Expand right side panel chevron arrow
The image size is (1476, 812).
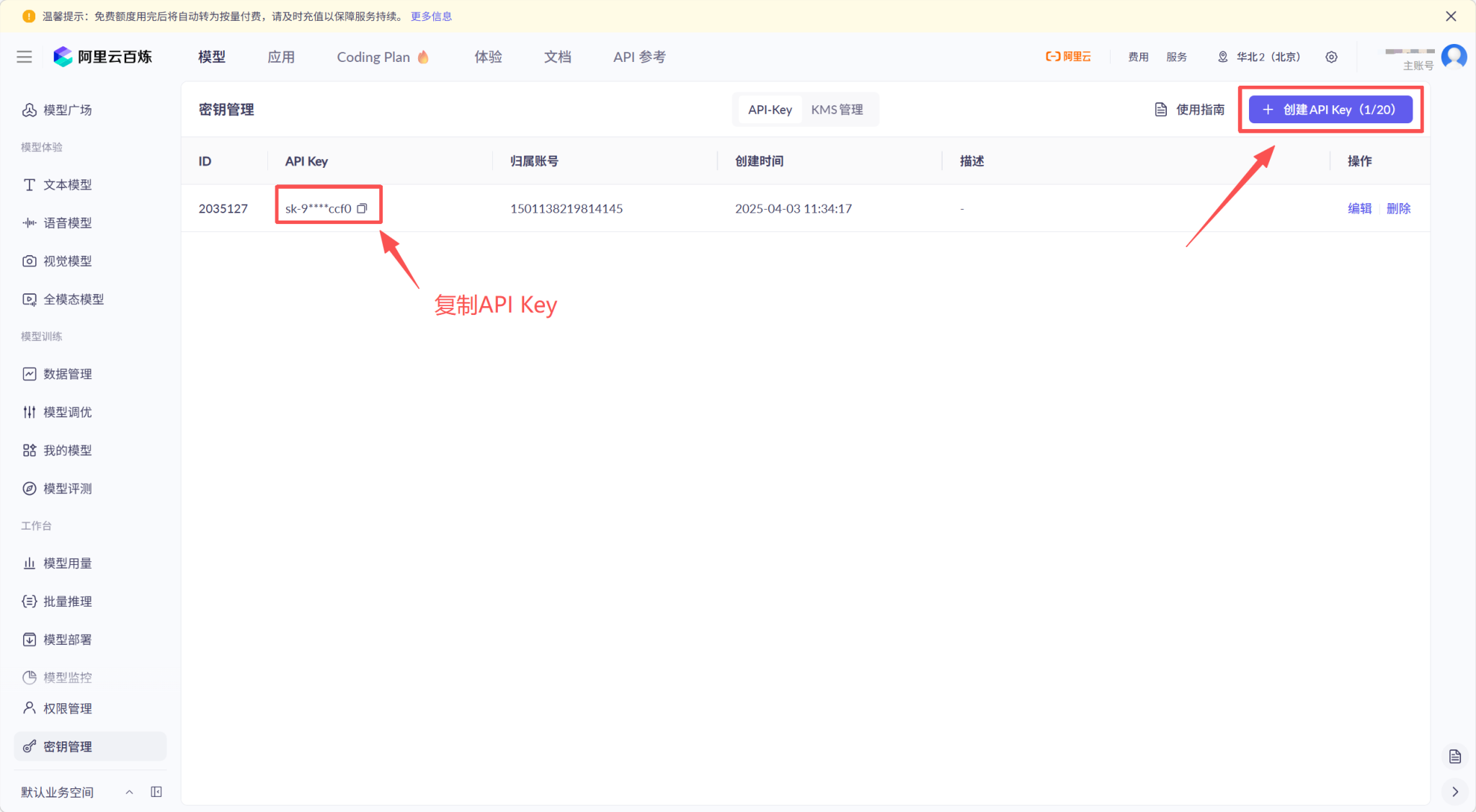[1455, 791]
